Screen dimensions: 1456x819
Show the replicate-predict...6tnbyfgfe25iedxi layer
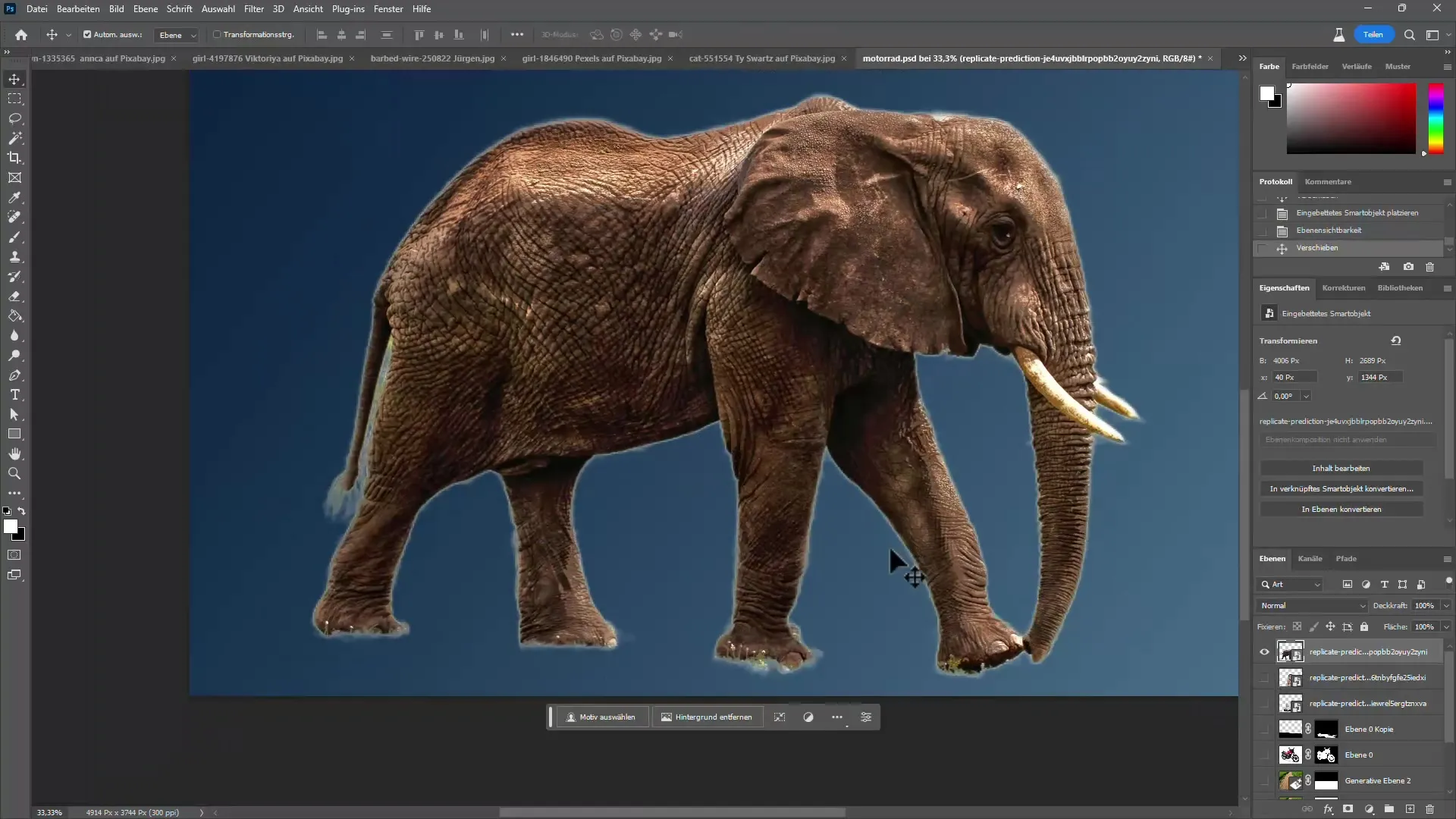point(1264,678)
